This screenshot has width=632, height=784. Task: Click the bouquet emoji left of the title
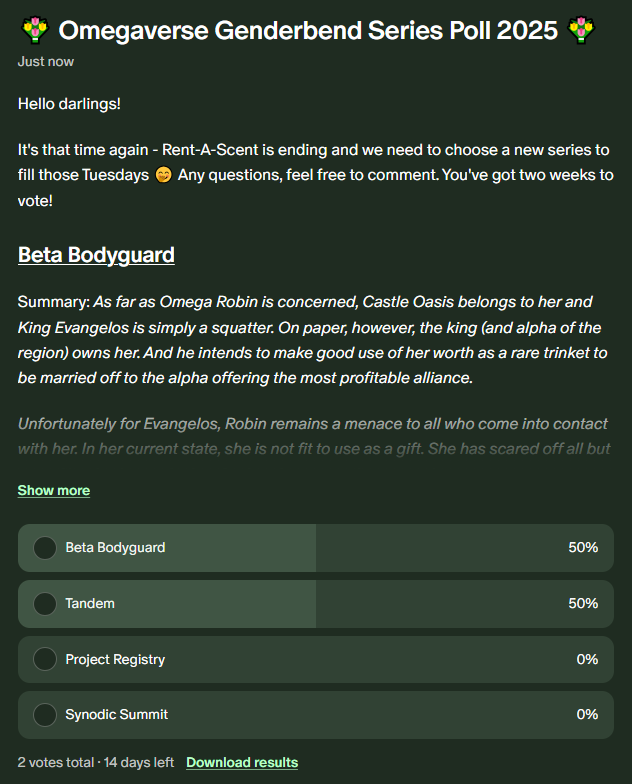(x=34, y=31)
